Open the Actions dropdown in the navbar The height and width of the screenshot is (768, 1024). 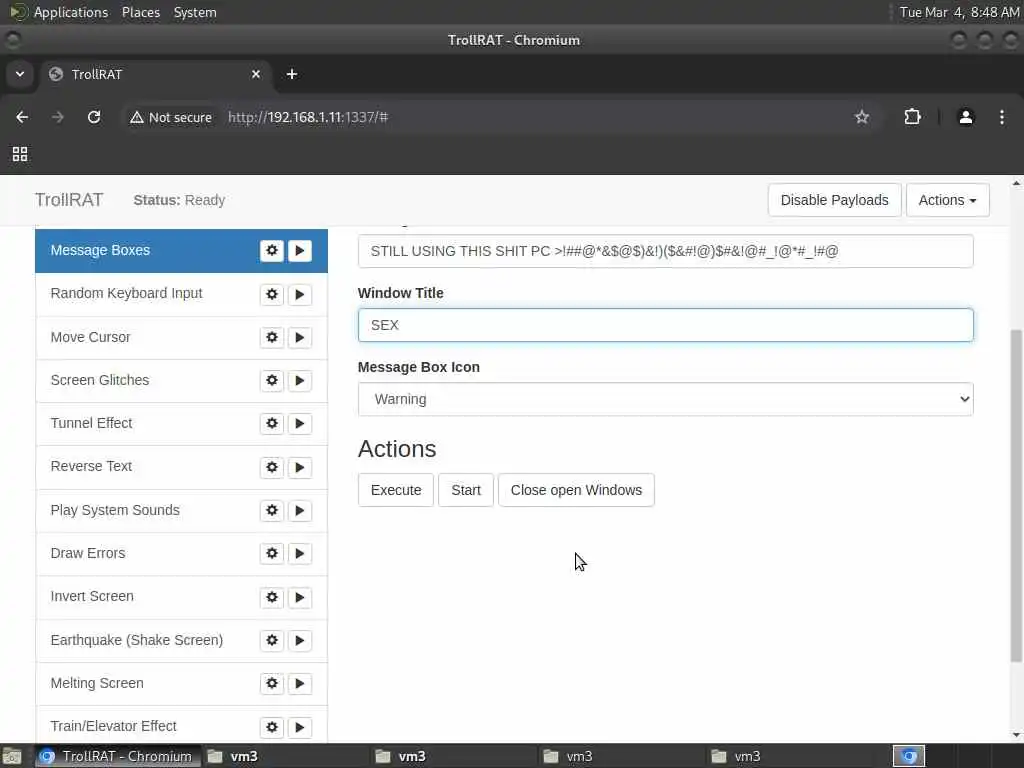[x=948, y=200]
